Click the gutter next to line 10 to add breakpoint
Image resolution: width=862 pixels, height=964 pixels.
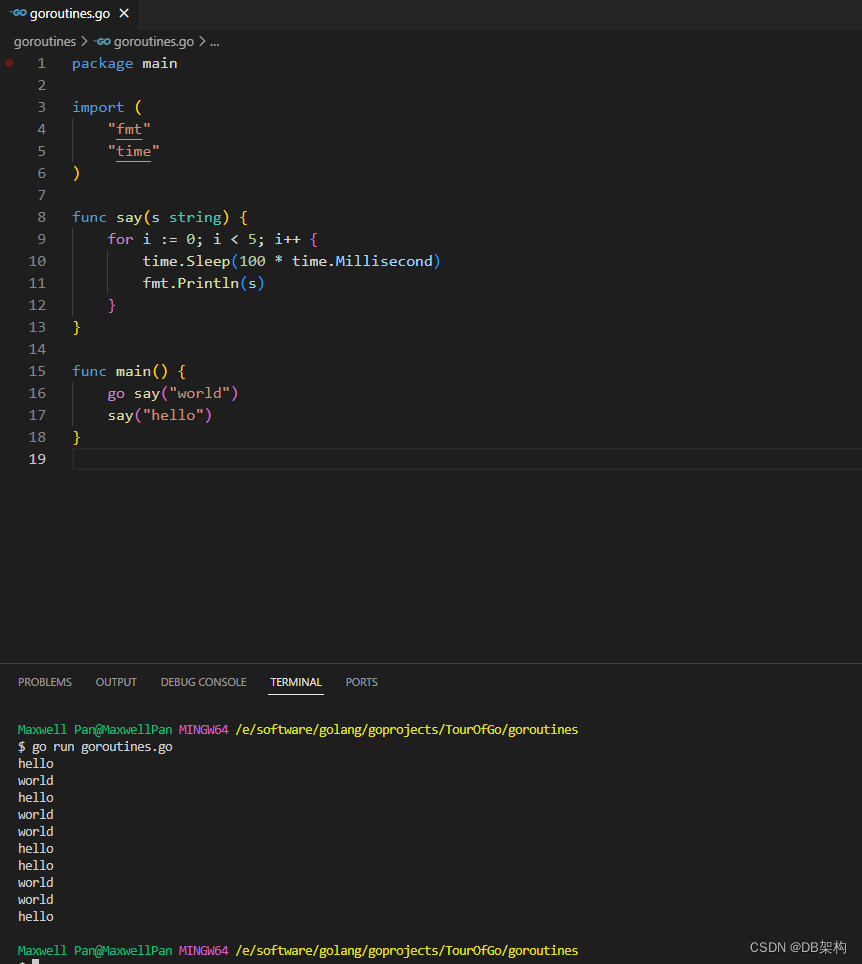click(14, 261)
